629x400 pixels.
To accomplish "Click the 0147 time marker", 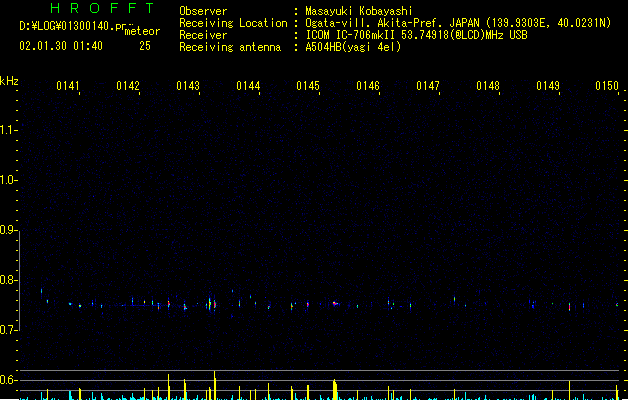I will pos(428,86).
